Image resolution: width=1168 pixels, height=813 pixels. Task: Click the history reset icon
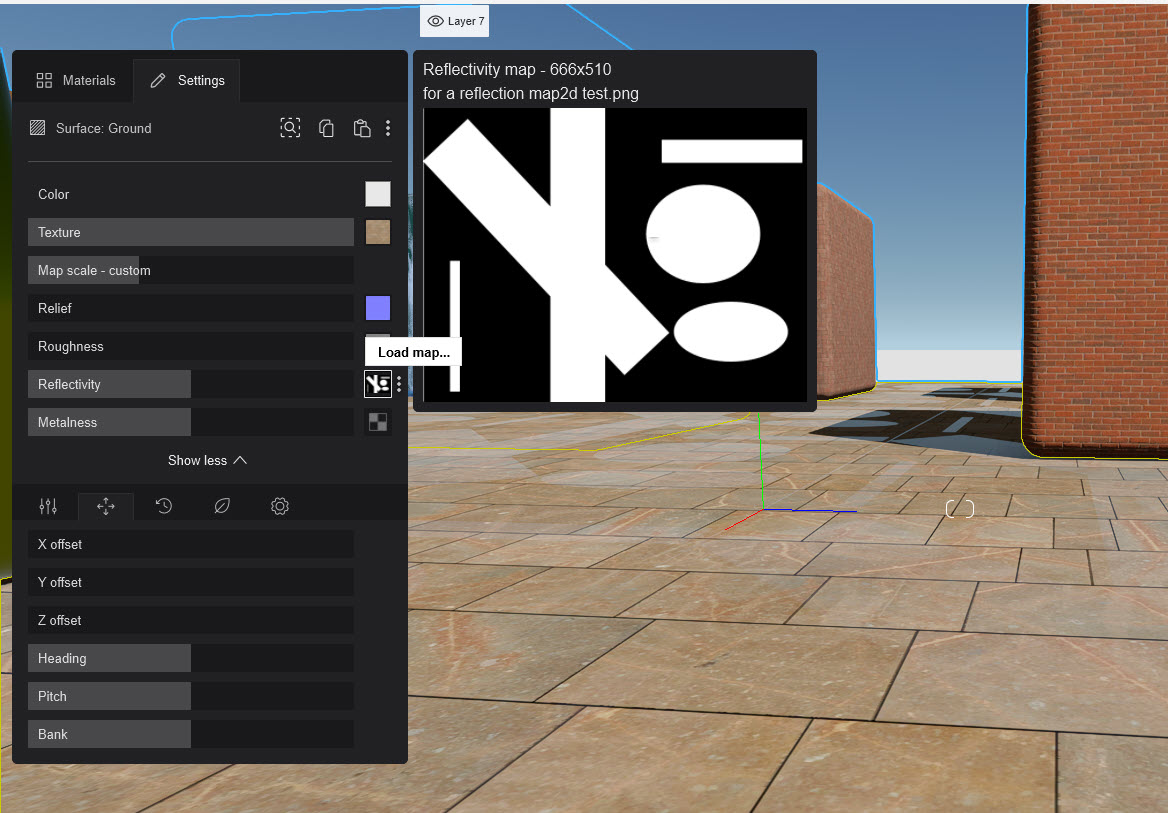pos(163,506)
